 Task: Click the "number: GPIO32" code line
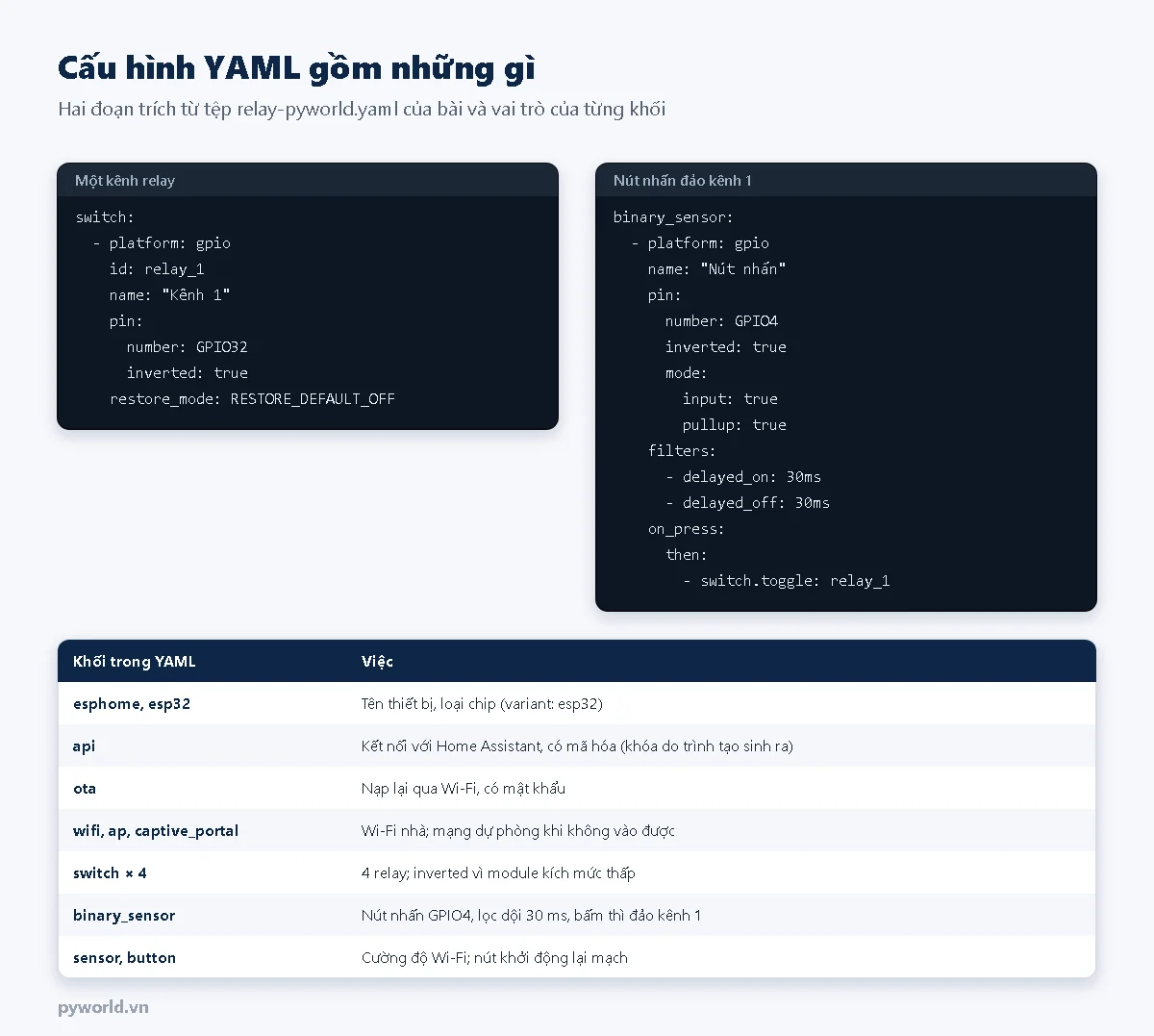(187, 347)
